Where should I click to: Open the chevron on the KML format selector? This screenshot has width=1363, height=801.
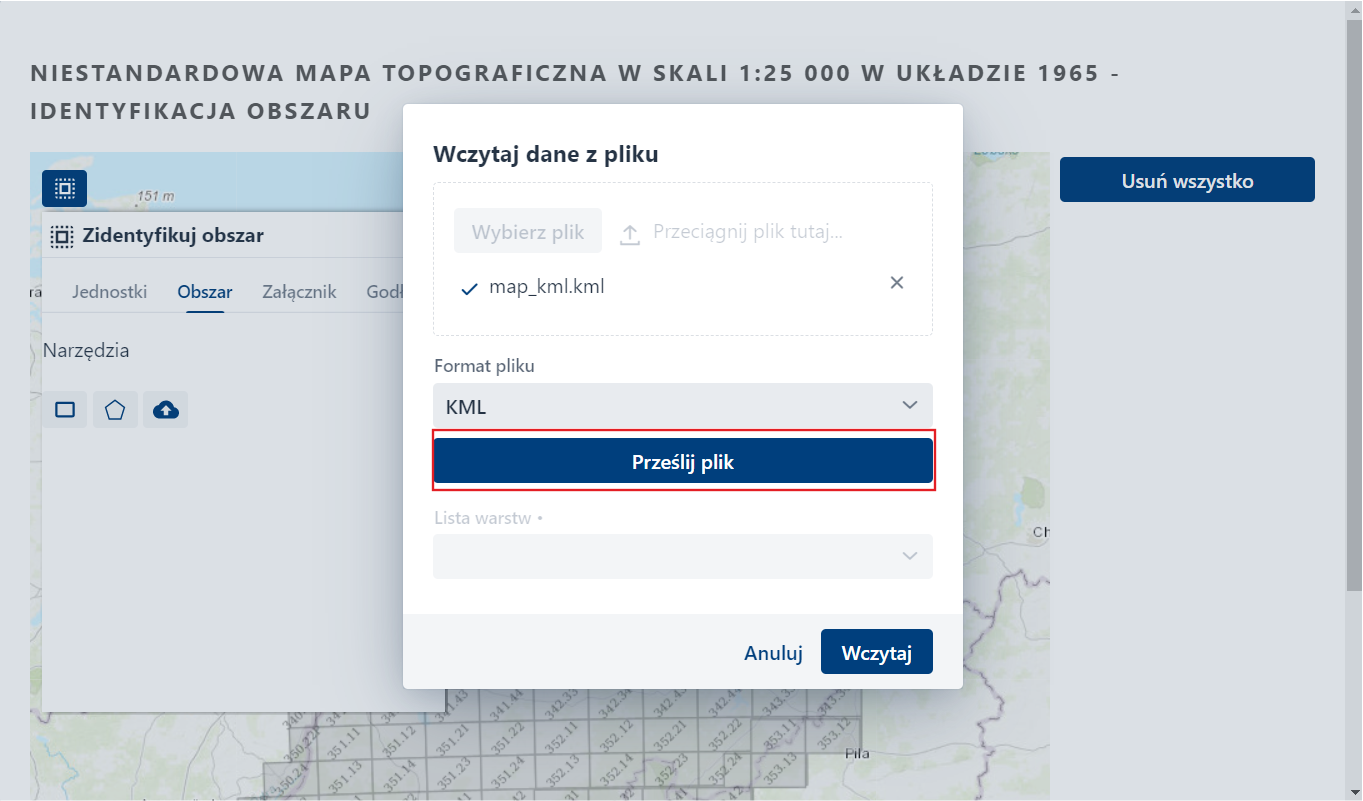tap(909, 405)
